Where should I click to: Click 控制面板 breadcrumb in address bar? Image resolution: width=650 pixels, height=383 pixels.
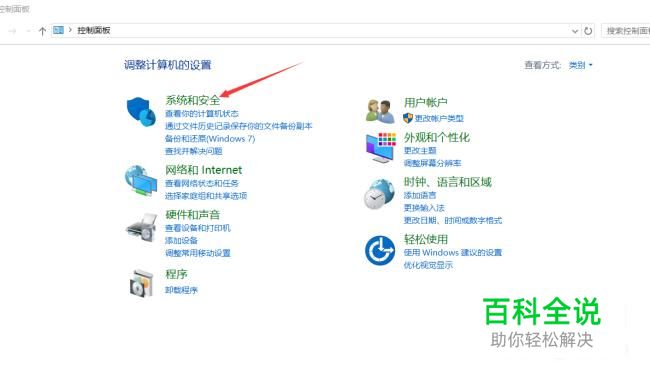coord(94,30)
